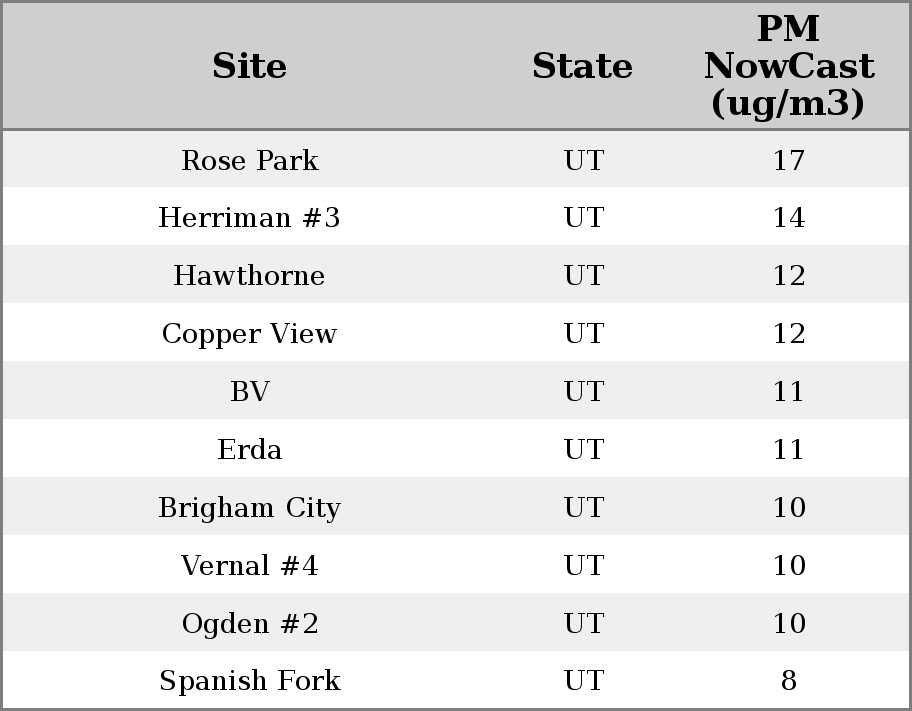The height and width of the screenshot is (711, 912).
Task: Click the Erda site name
Action: click(249, 450)
